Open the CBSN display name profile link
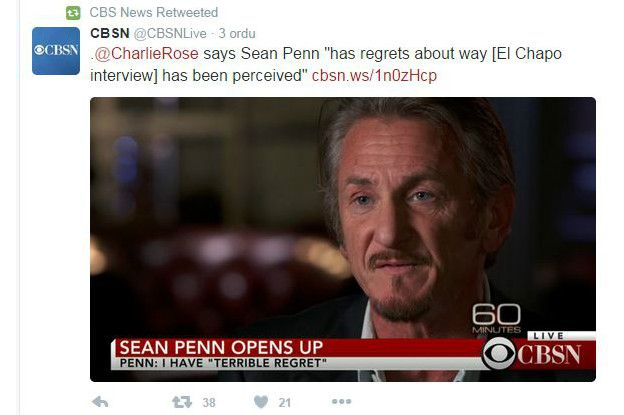Screen dimensions: 624x415 click(110, 33)
